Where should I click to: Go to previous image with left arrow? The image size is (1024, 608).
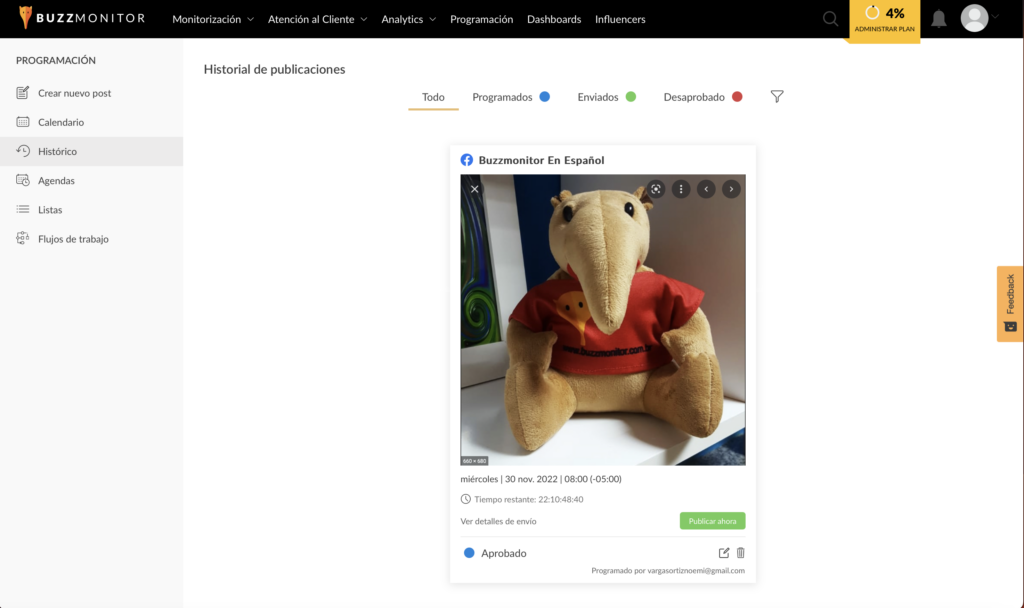[x=706, y=189]
